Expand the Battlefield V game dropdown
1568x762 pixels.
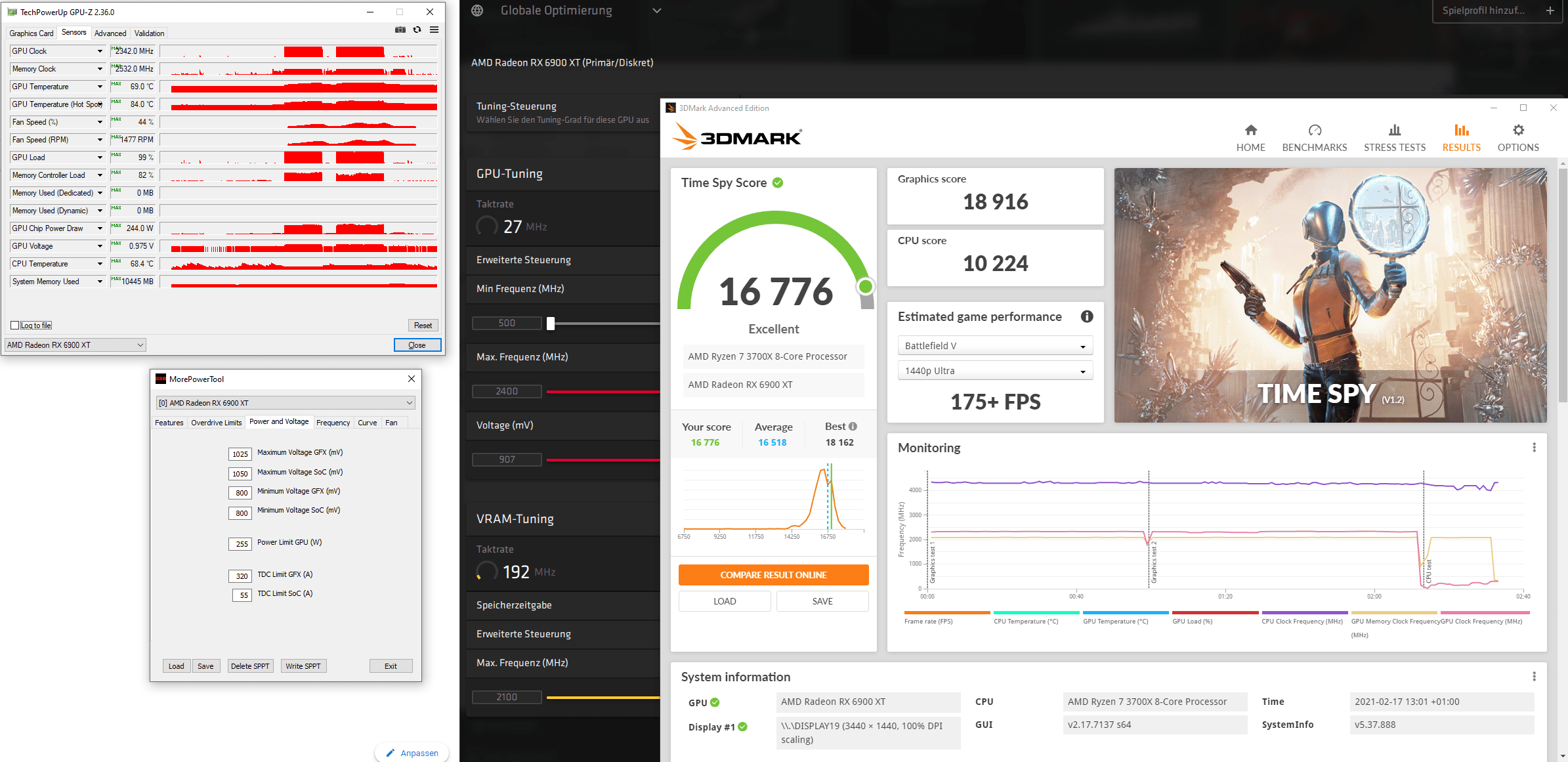(995, 346)
